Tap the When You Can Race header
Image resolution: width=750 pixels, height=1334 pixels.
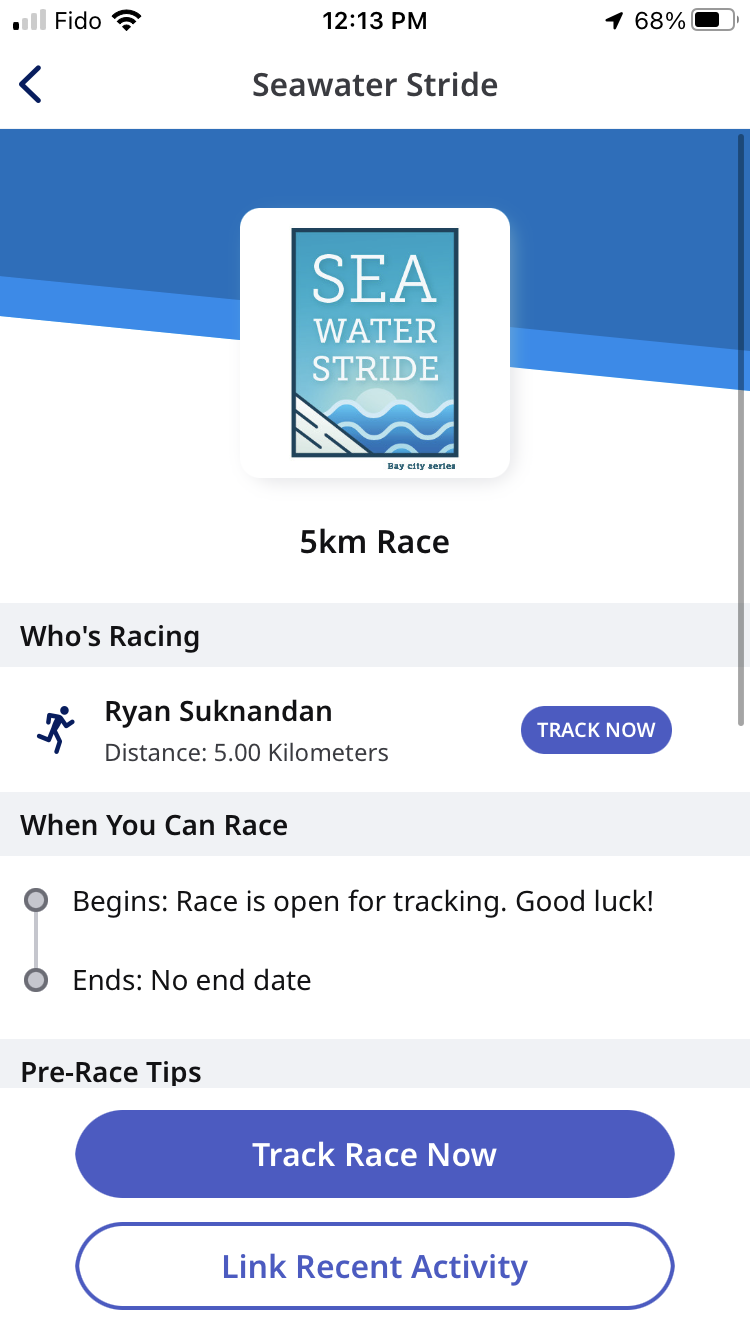(x=154, y=825)
